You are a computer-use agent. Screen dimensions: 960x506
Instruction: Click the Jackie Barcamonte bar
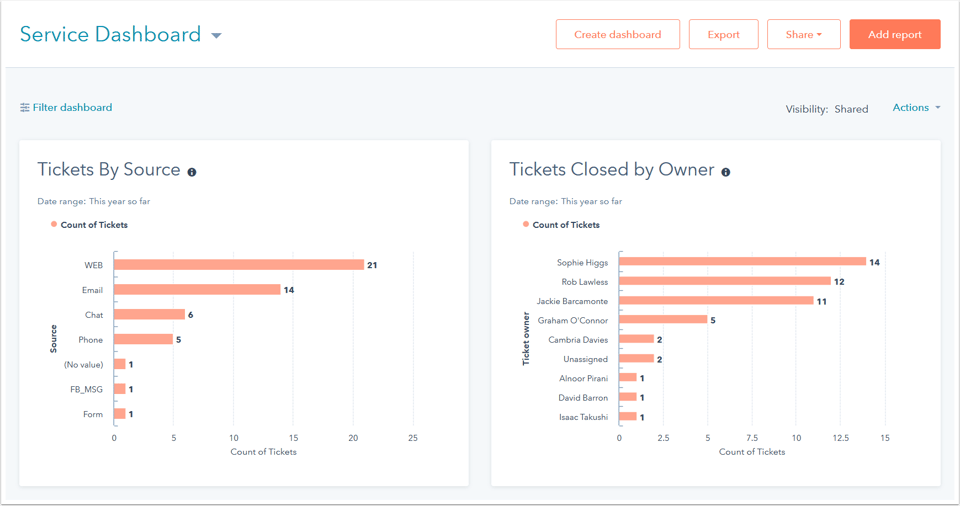point(715,301)
